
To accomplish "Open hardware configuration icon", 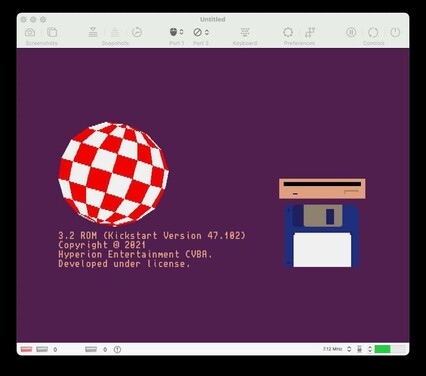I will 310,32.
